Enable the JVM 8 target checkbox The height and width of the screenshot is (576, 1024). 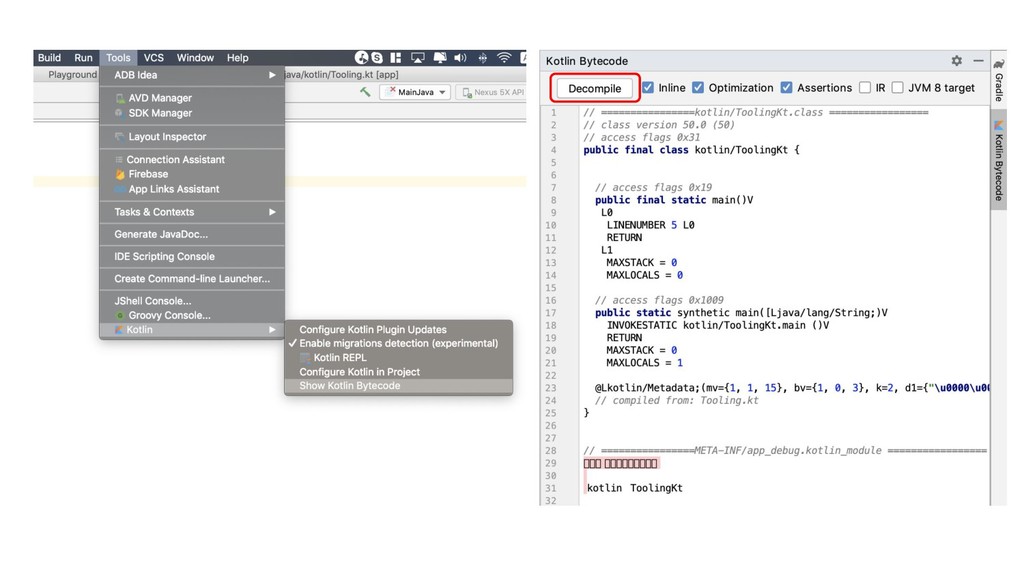point(898,88)
